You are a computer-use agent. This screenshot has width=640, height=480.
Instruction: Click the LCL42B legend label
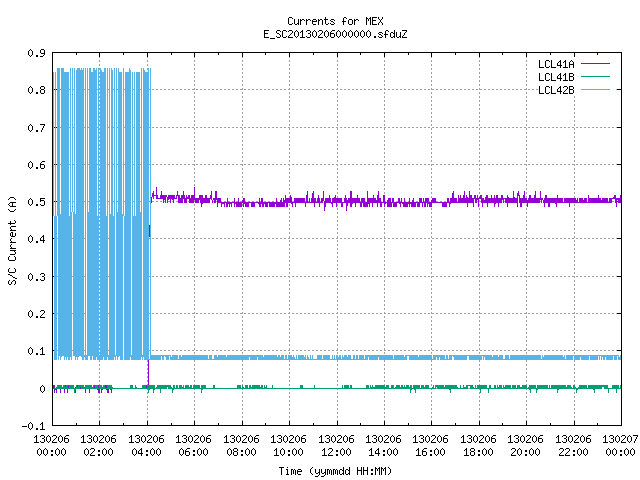tap(556, 90)
